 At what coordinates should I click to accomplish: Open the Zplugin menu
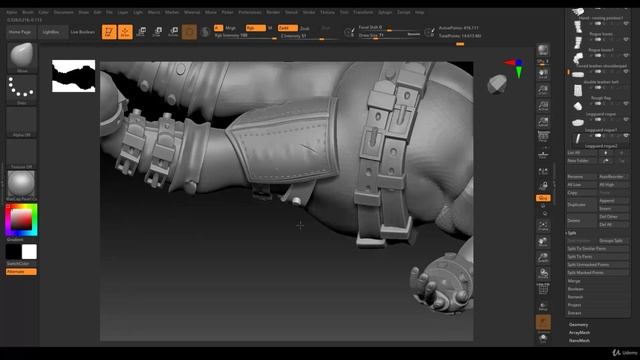pyautogui.click(x=385, y=12)
